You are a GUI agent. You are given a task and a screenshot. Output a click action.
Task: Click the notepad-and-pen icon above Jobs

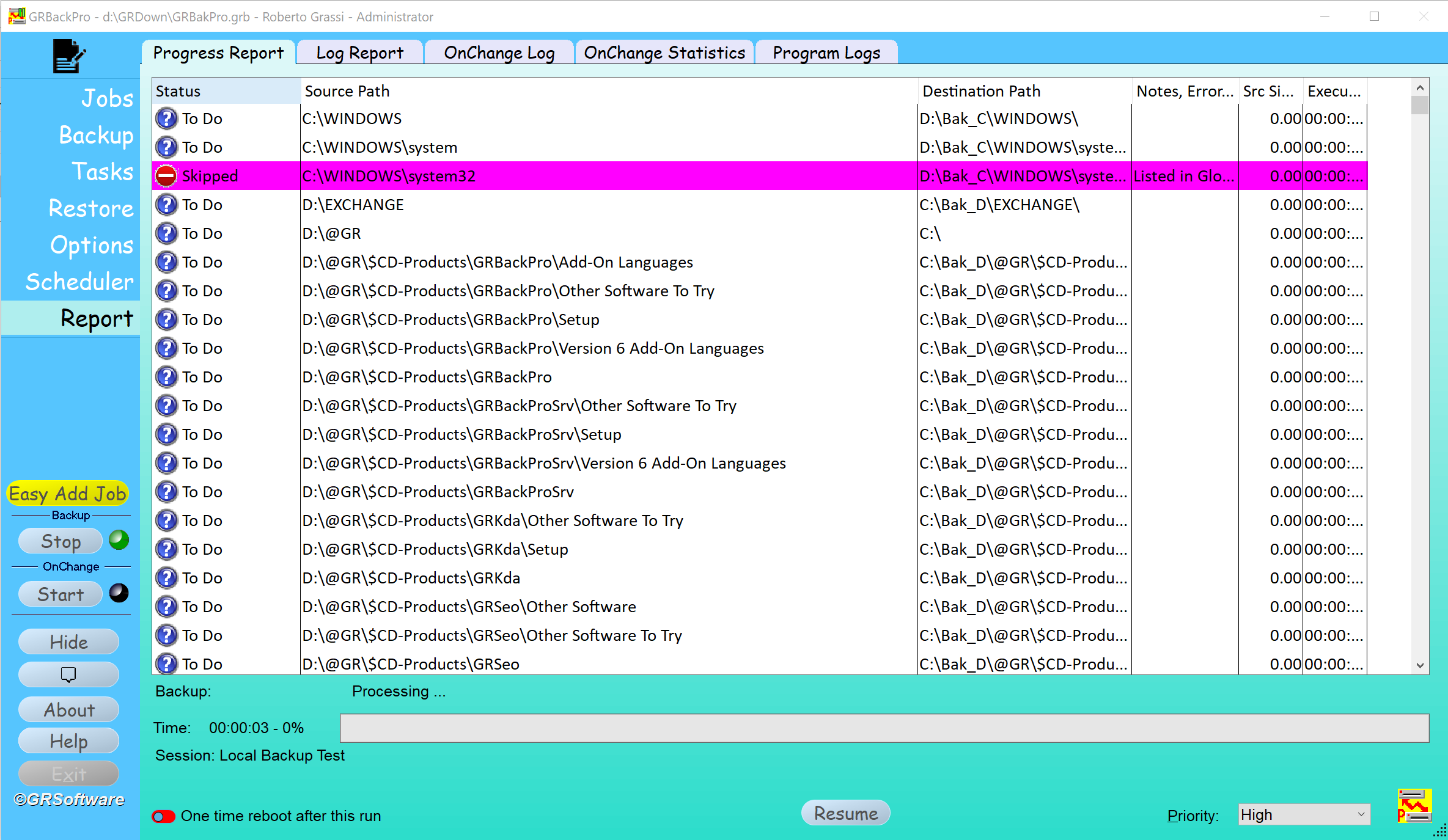[69, 56]
